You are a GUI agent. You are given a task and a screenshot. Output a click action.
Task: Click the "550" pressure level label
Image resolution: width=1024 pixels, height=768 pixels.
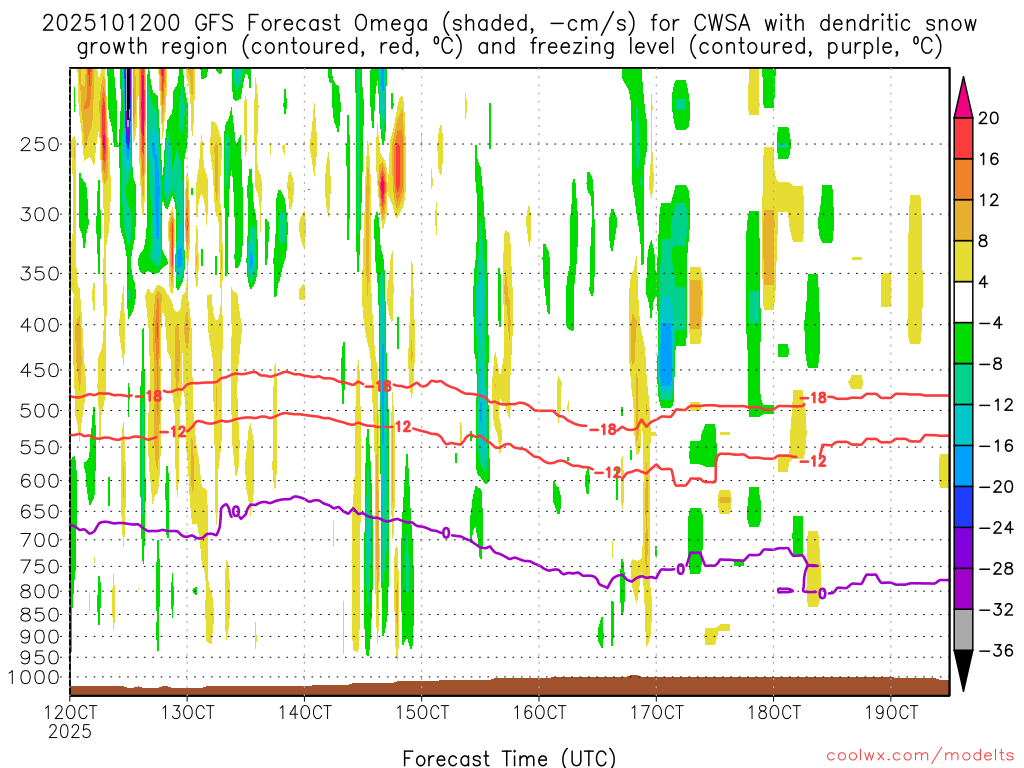click(x=40, y=447)
